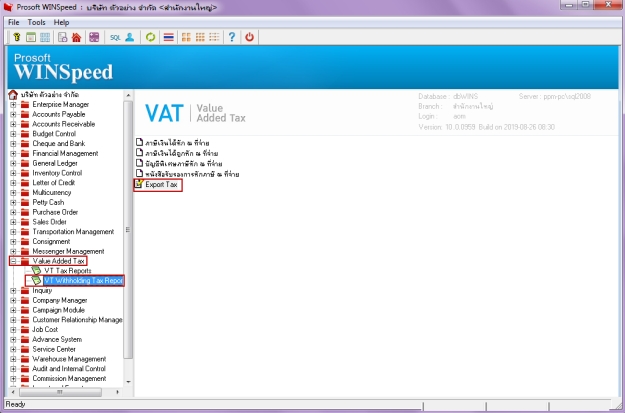Image resolution: width=625 pixels, height=413 pixels.
Task: Select Service Center tree item
Action: pyautogui.click(x=54, y=349)
